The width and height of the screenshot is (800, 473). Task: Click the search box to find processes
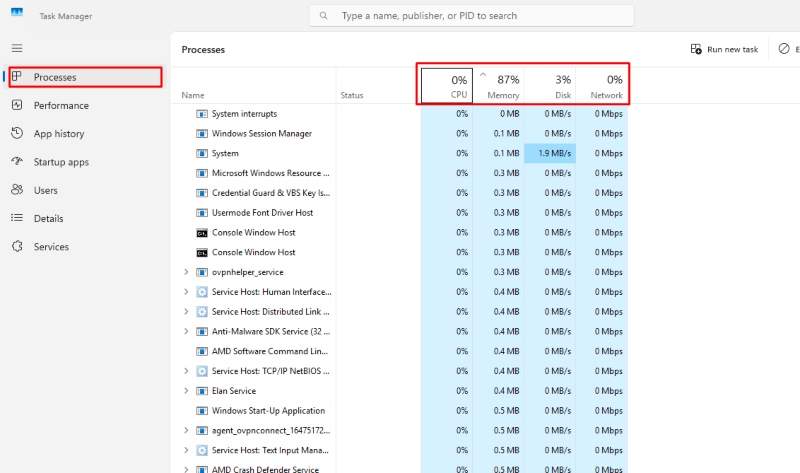point(470,16)
